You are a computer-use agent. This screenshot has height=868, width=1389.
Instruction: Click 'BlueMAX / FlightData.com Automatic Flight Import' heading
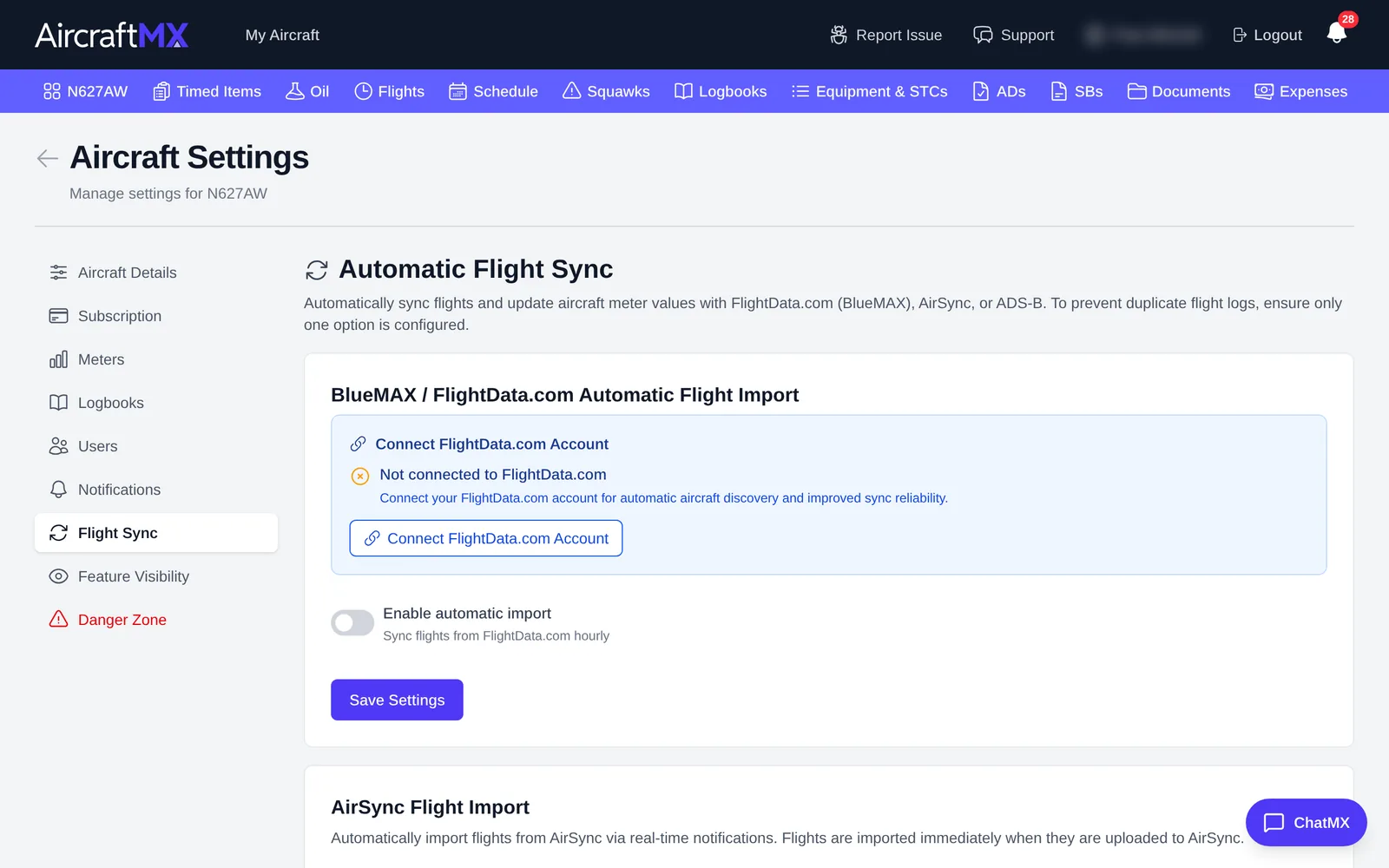click(x=564, y=395)
